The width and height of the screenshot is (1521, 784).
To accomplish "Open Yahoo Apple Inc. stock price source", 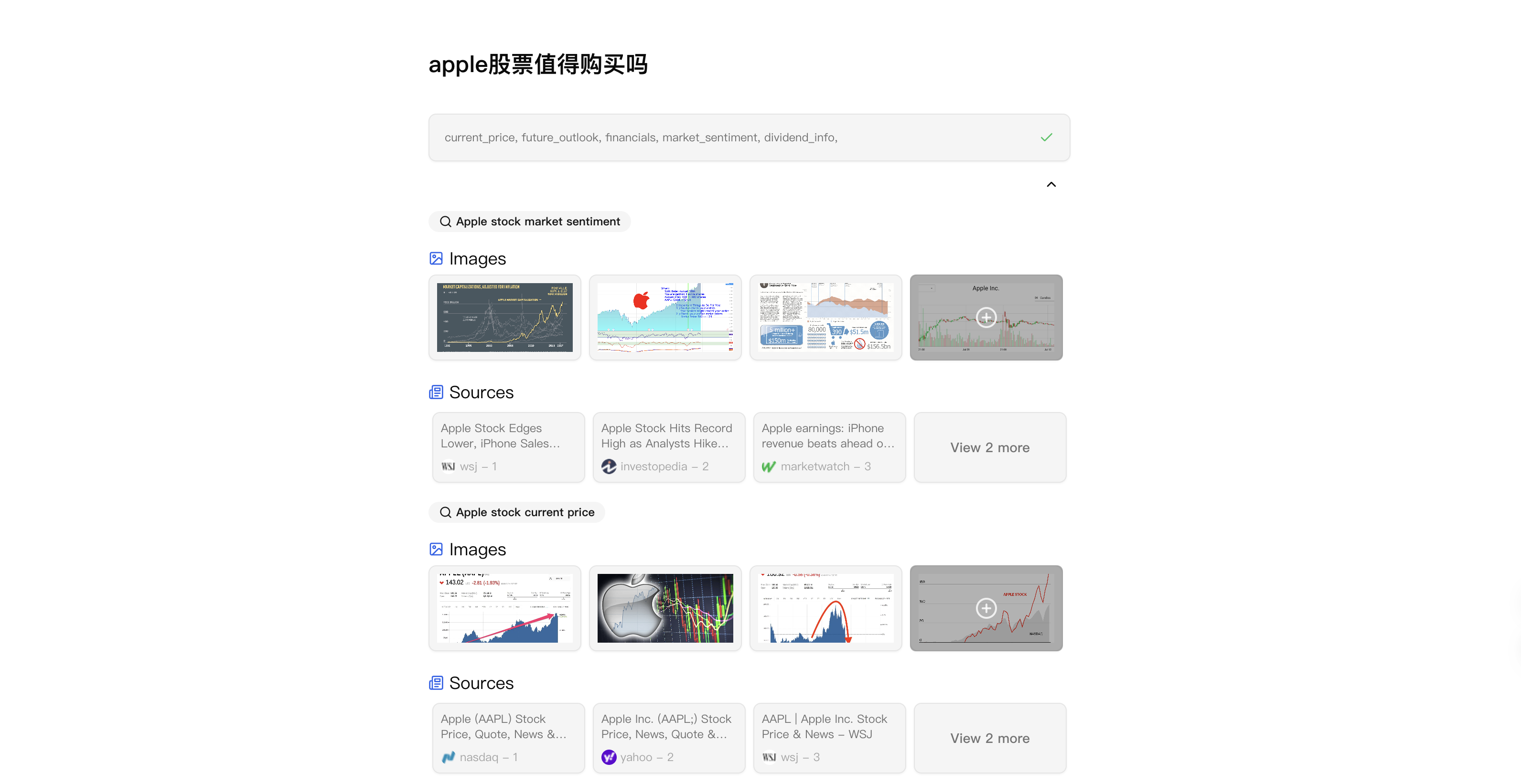I will click(x=668, y=738).
